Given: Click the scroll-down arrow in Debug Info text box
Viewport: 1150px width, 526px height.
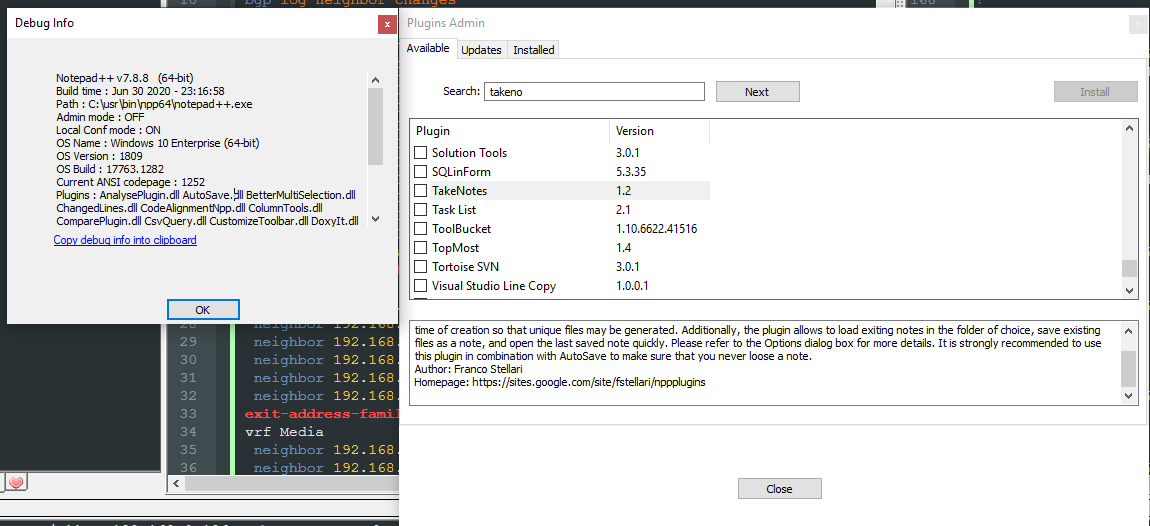Looking at the screenshot, I should click(x=376, y=219).
